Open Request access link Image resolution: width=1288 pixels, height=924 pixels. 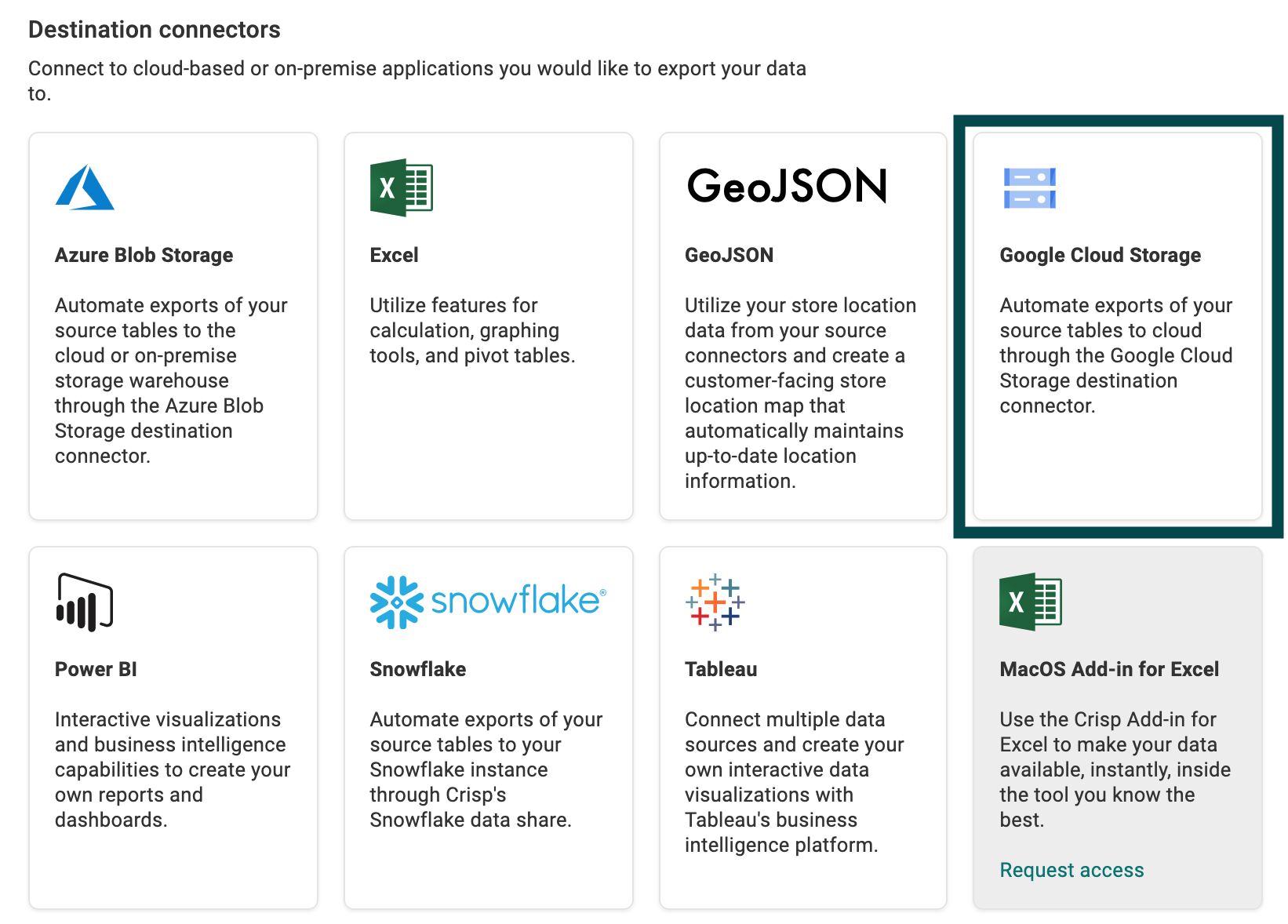point(1072,870)
